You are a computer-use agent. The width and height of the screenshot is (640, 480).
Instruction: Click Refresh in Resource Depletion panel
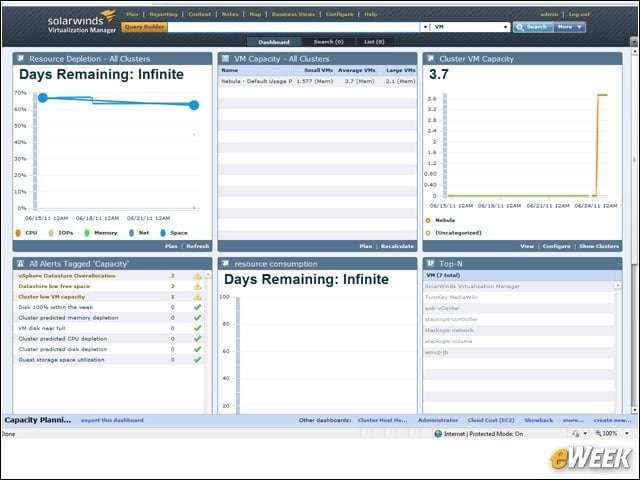198,246
